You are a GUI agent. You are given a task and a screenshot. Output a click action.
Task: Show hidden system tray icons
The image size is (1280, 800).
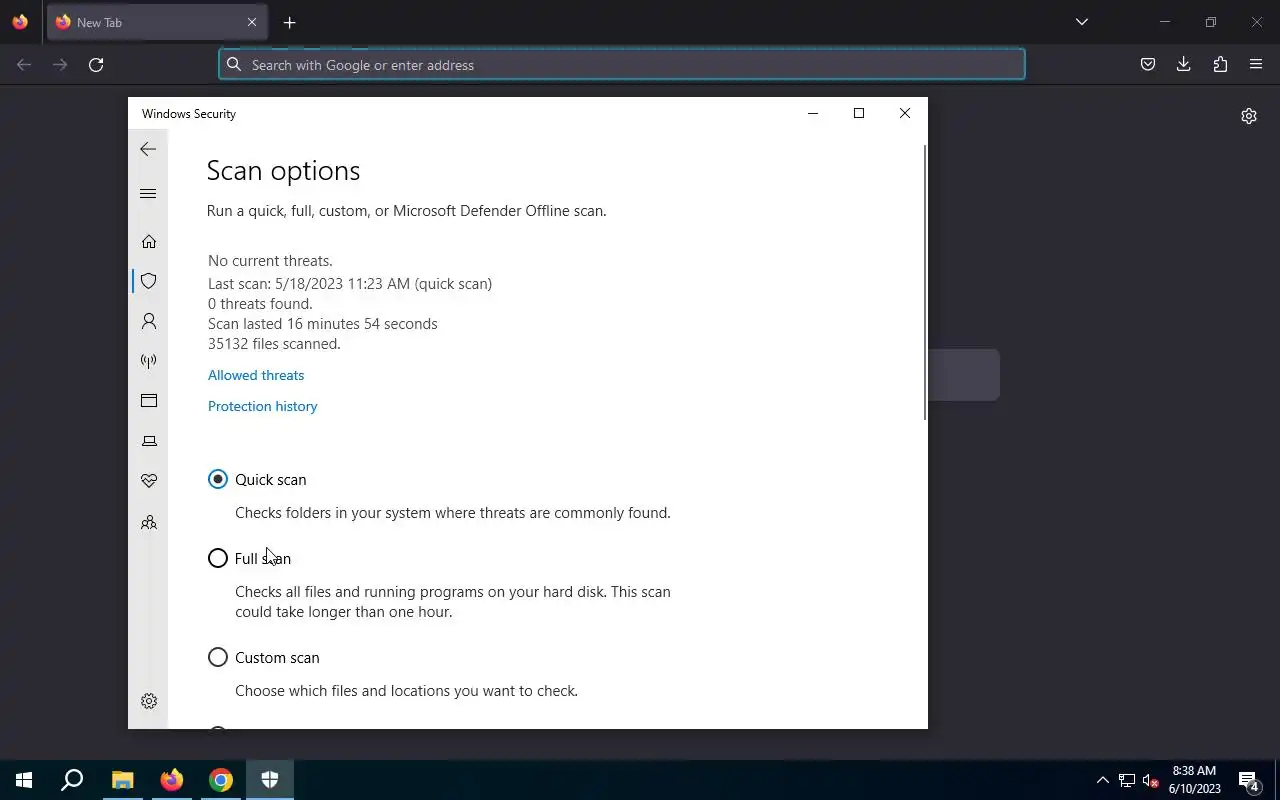[1103, 780]
